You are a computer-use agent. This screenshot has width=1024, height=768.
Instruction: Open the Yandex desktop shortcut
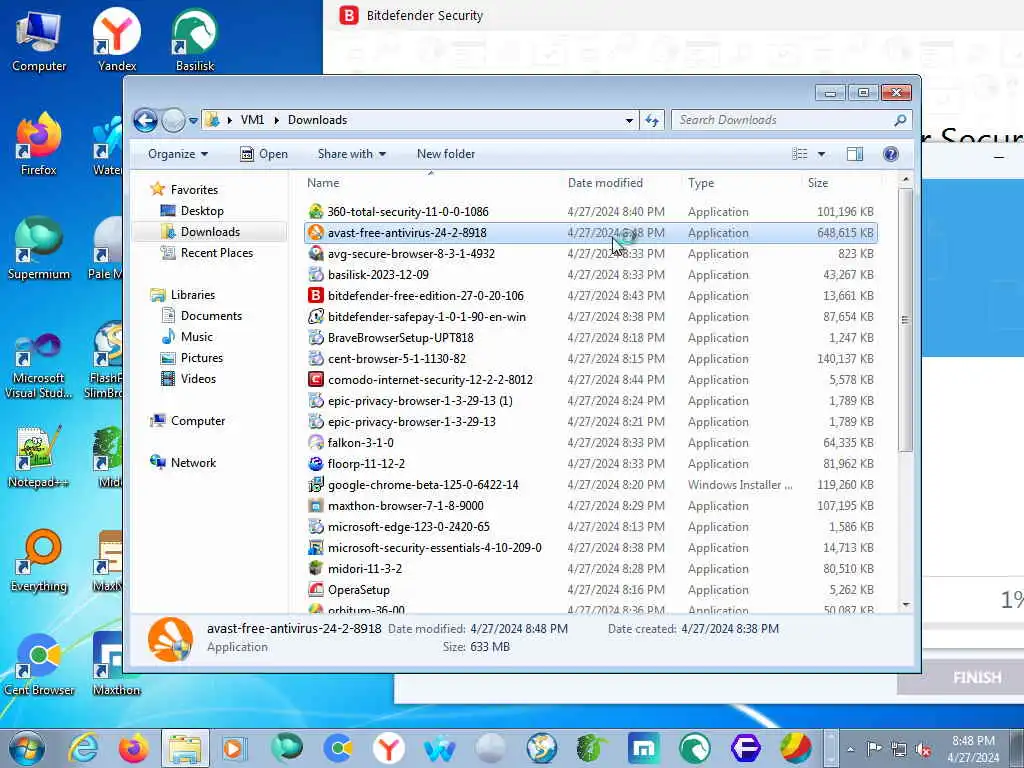[x=117, y=40]
